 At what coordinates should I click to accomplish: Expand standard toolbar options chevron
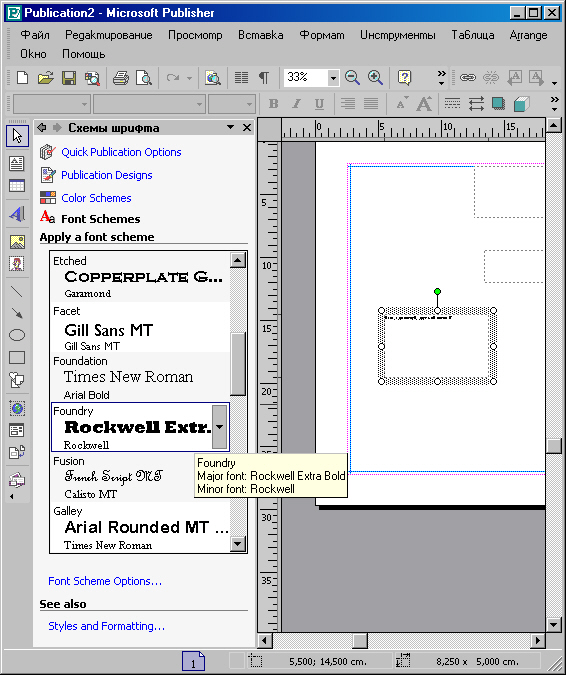click(x=441, y=78)
